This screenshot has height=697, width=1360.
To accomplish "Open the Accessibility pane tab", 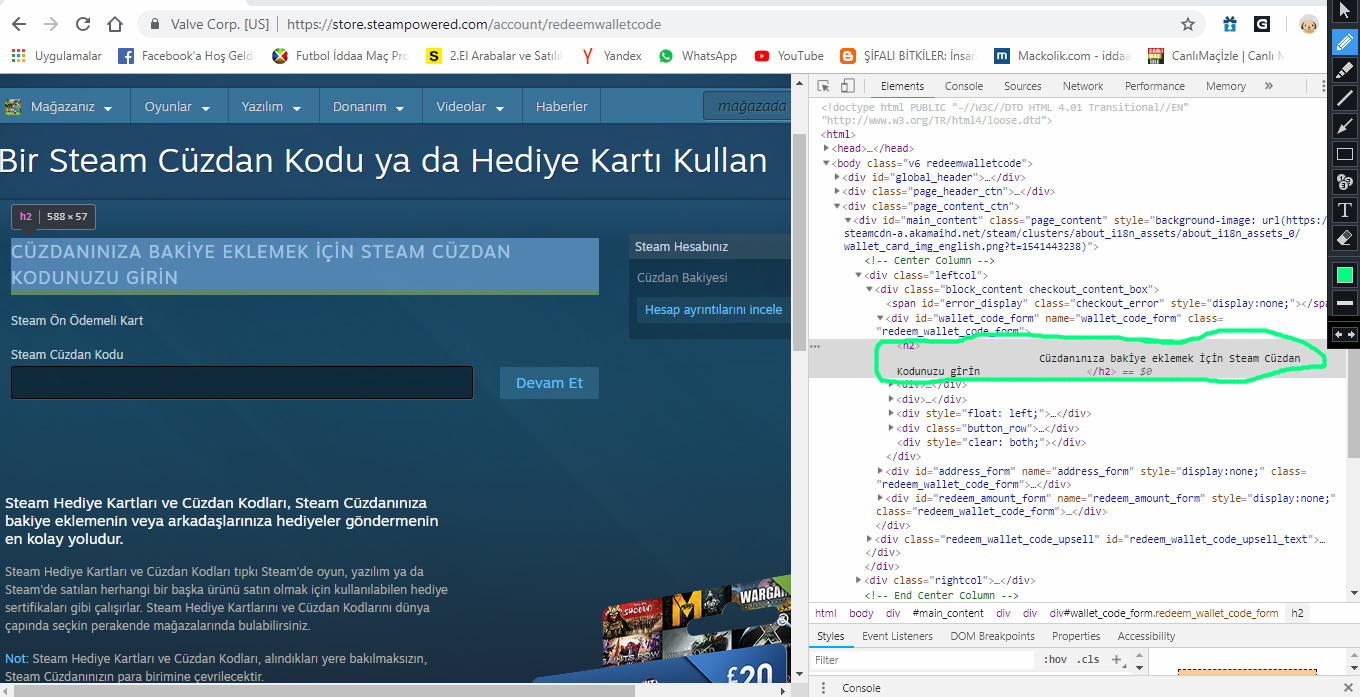I will pyautogui.click(x=1146, y=636).
